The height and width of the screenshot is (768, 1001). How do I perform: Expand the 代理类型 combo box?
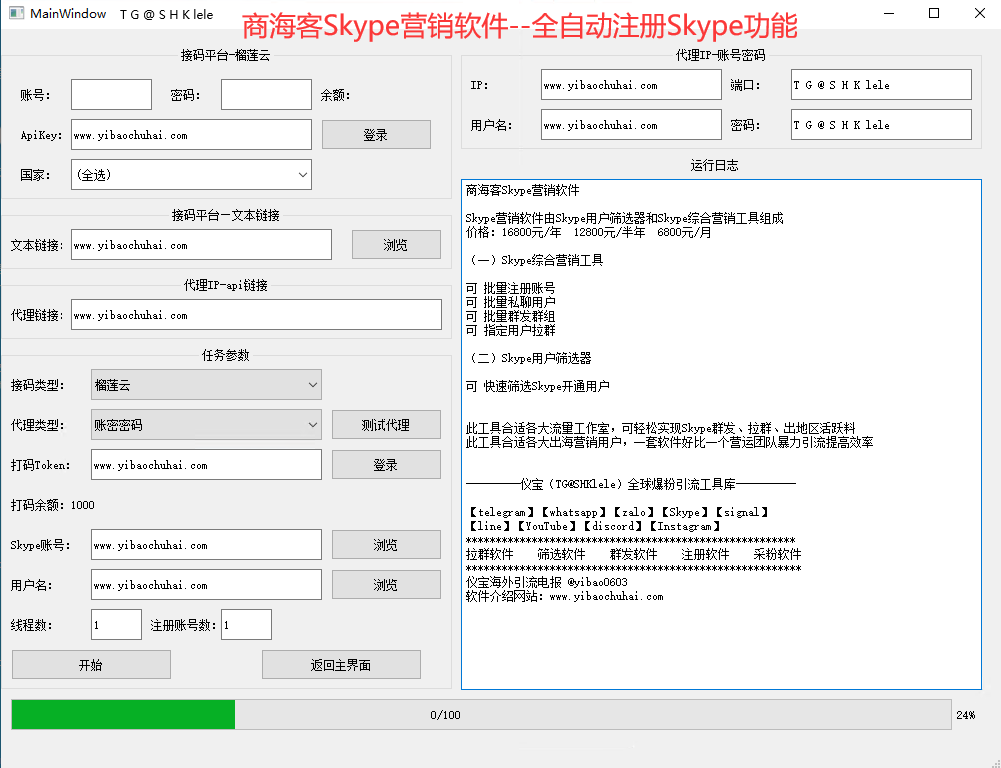pyautogui.click(x=206, y=425)
